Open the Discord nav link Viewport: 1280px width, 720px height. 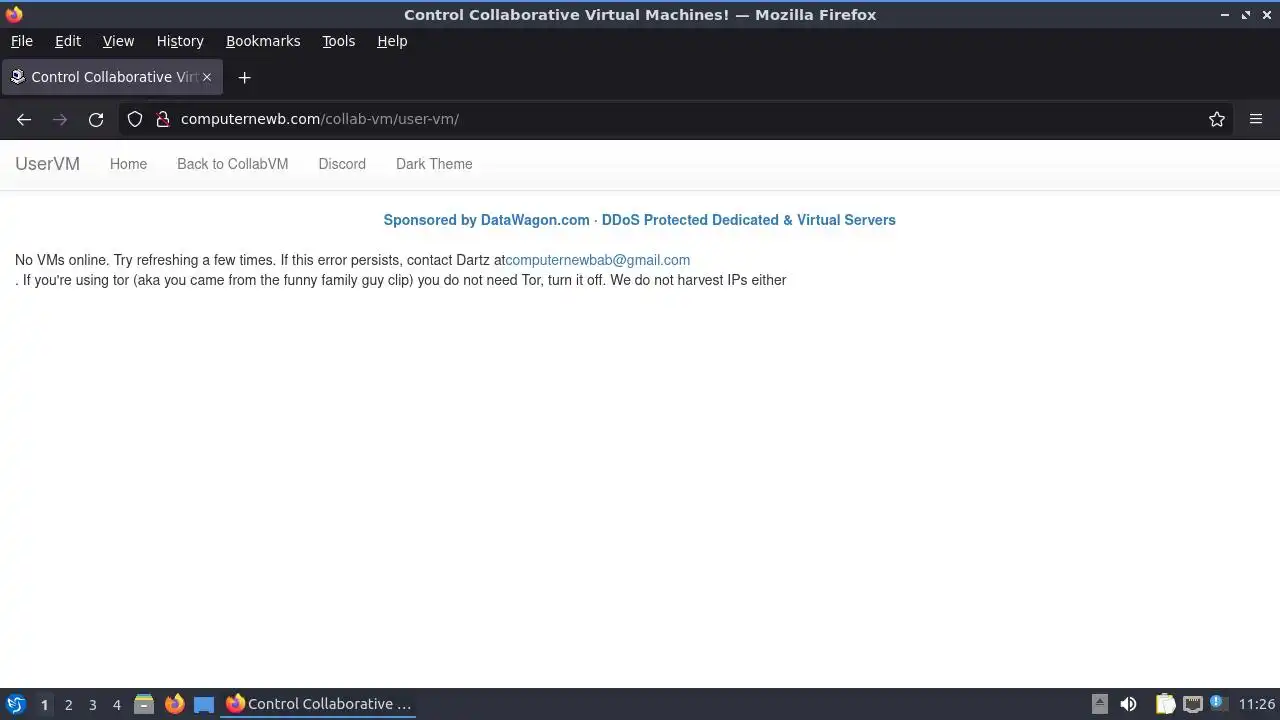click(342, 164)
